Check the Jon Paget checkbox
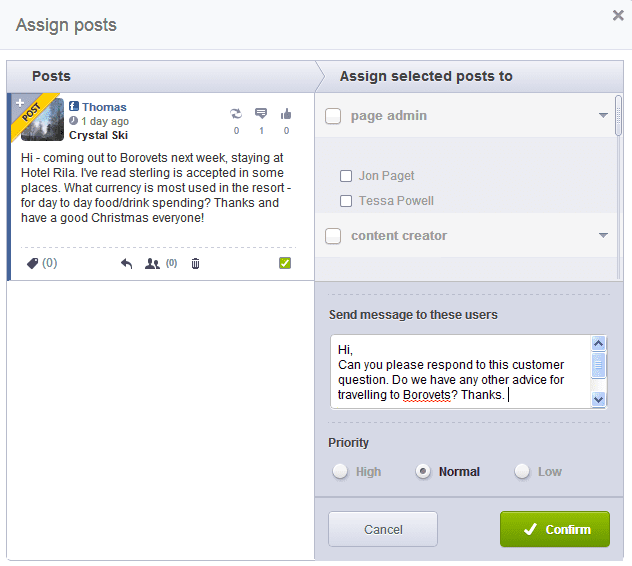 346,176
